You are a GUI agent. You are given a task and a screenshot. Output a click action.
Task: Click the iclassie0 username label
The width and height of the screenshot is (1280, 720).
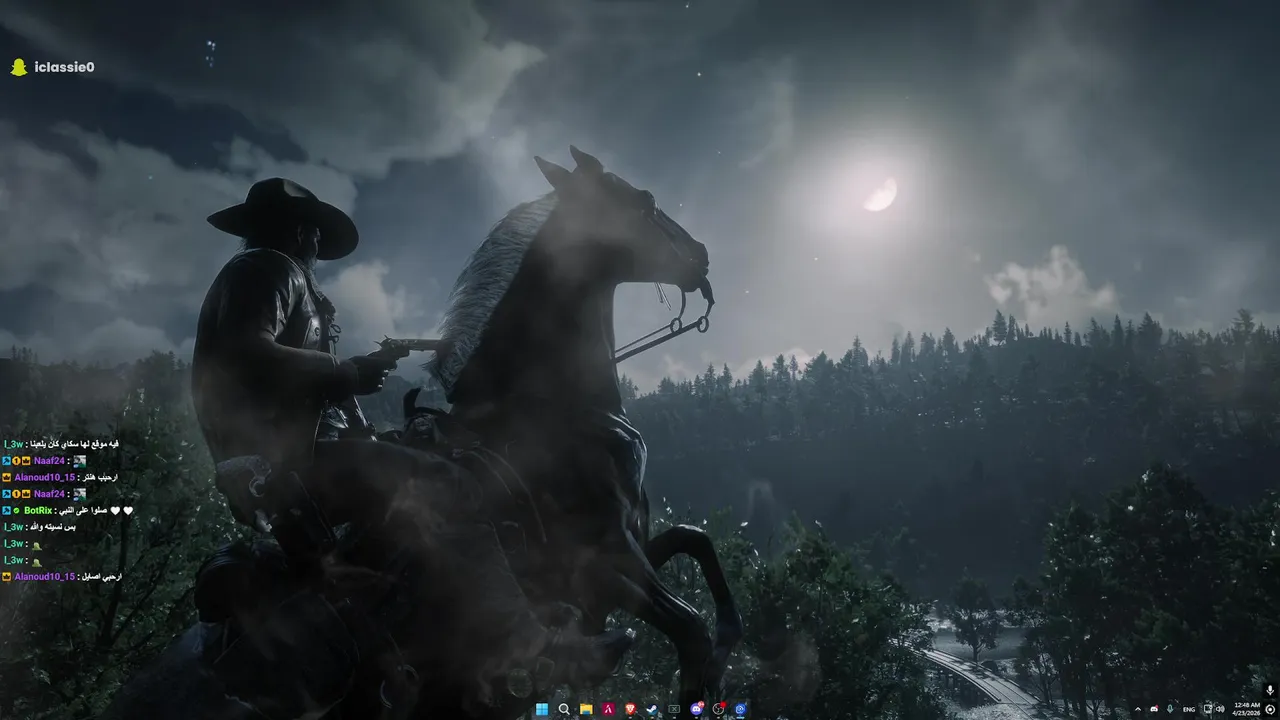tap(64, 67)
